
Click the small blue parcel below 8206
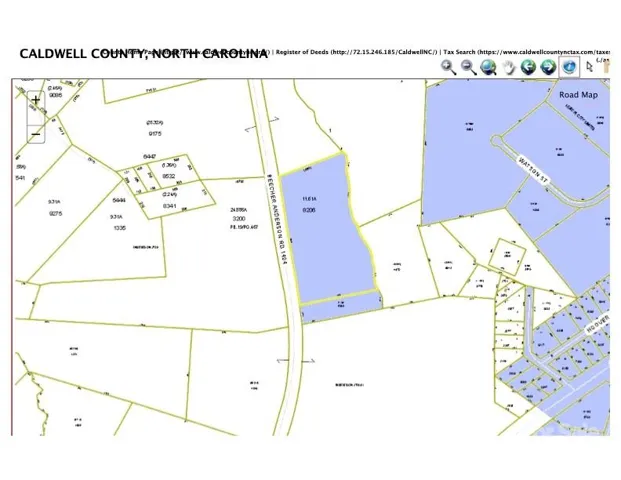[x=341, y=307]
